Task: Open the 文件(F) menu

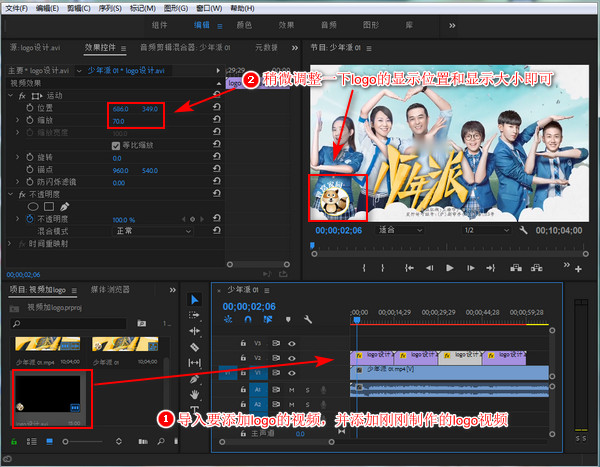Action: (16, 8)
